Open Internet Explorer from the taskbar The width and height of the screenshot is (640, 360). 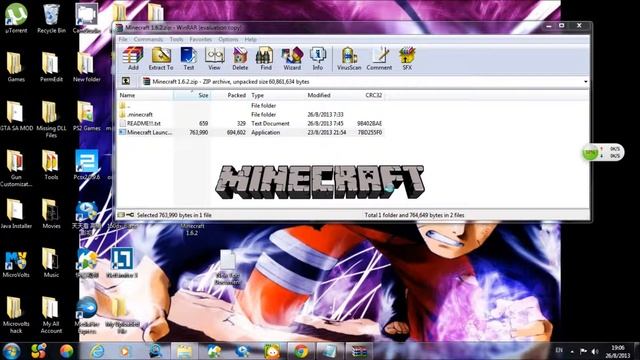click(97, 351)
